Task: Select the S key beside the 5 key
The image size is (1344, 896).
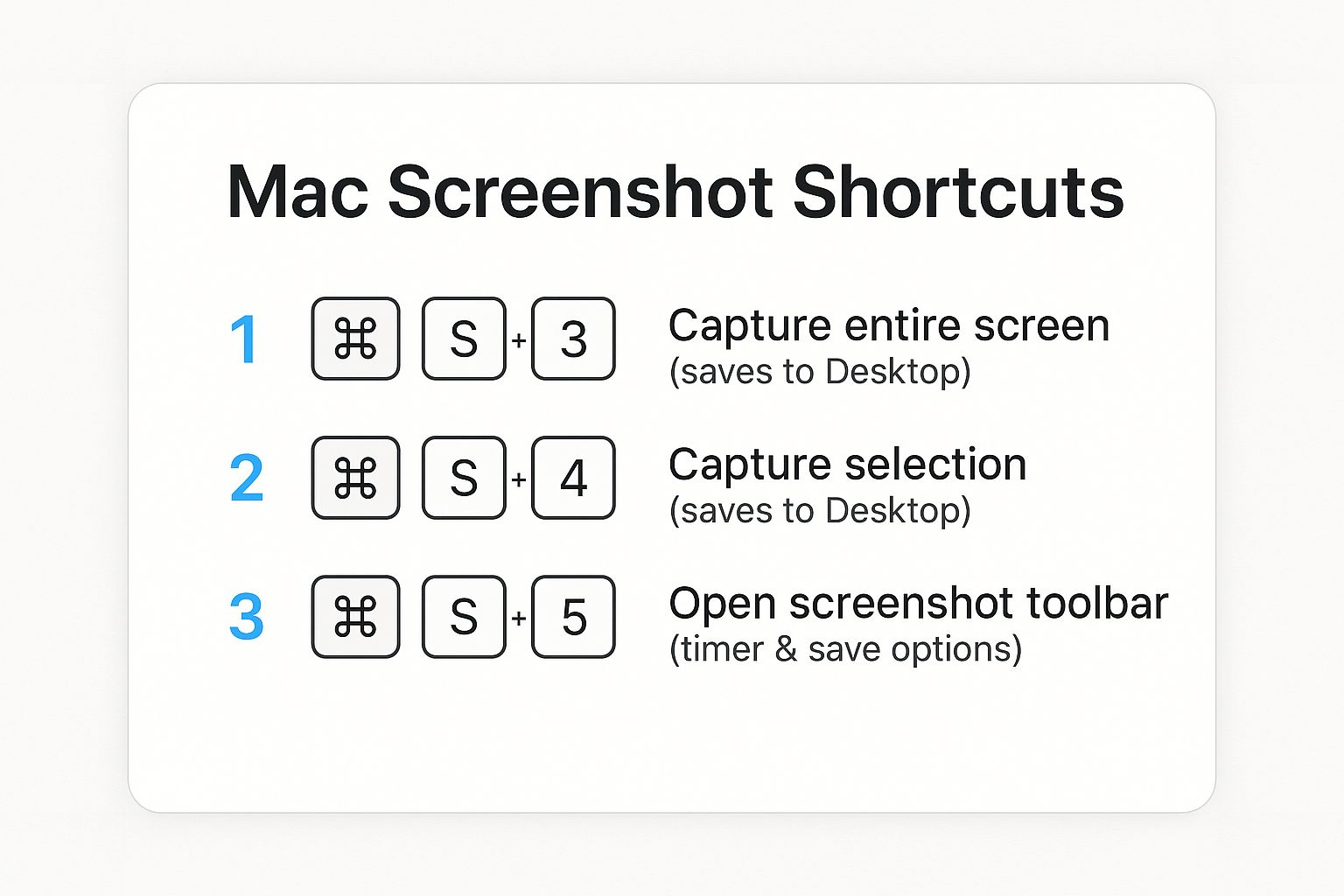Action: tap(464, 617)
